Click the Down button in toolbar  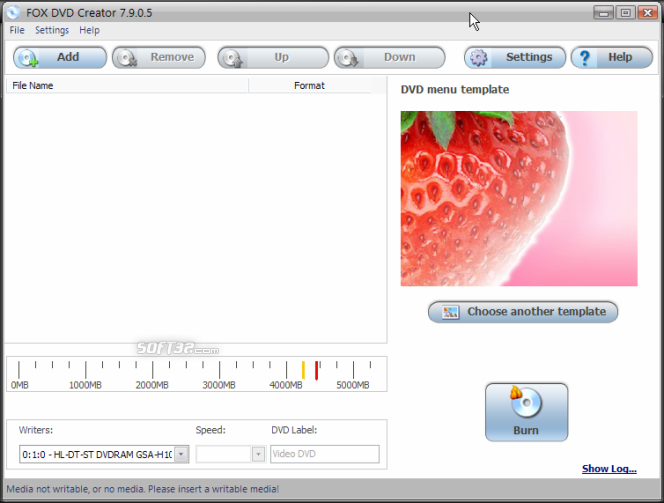[x=390, y=57]
